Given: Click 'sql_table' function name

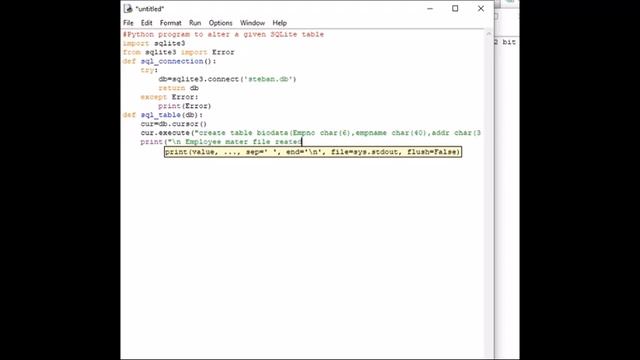Looking at the screenshot, I should (160, 115).
